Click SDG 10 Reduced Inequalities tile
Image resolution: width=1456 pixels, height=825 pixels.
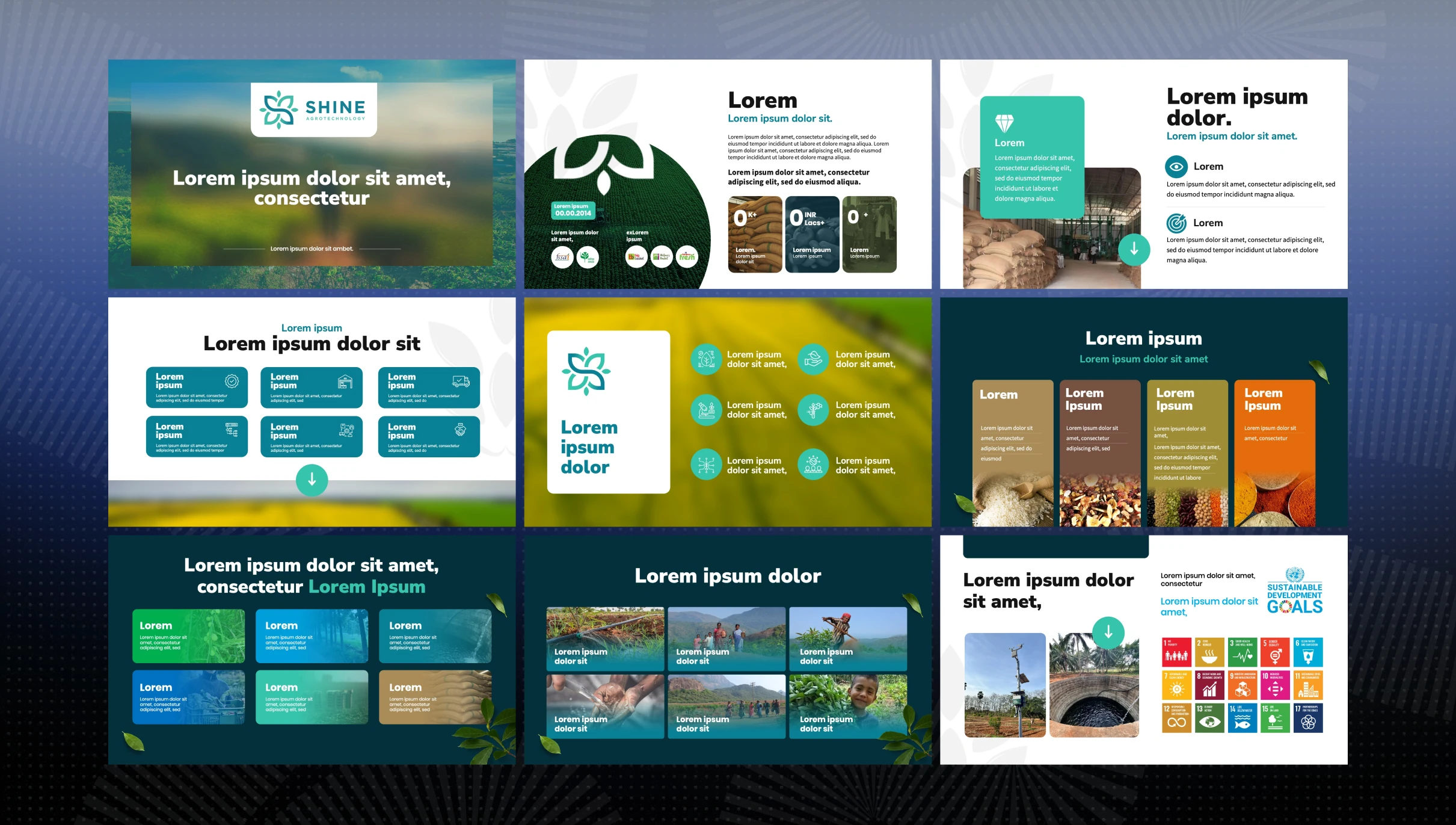coord(1275,685)
